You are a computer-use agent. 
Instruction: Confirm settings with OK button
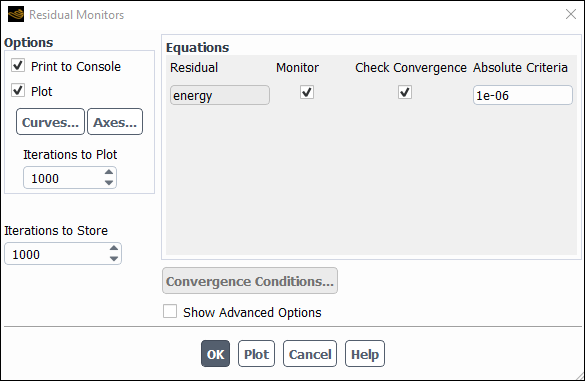tap(215, 354)
